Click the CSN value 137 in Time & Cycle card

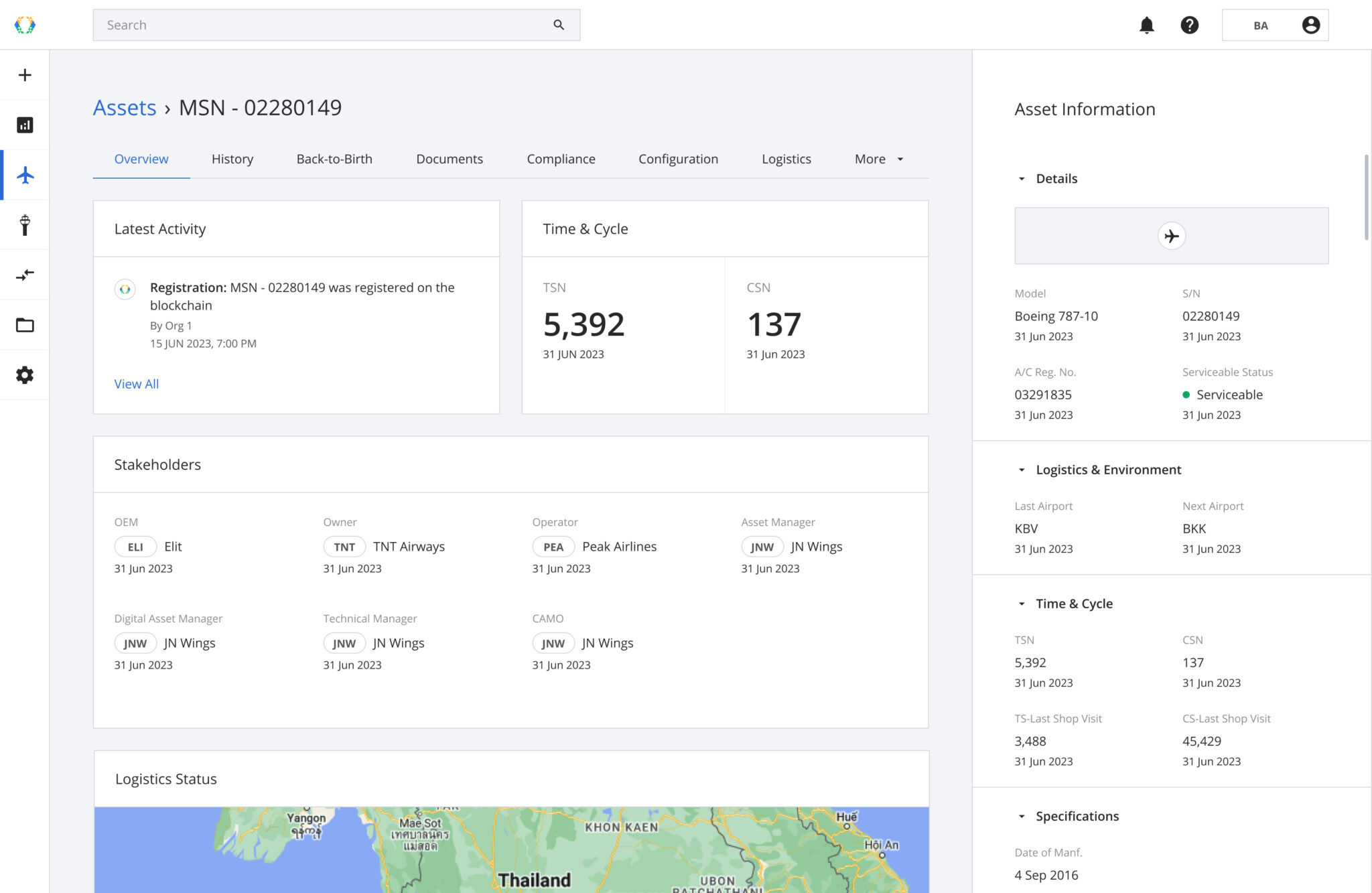tap(774, 325)
